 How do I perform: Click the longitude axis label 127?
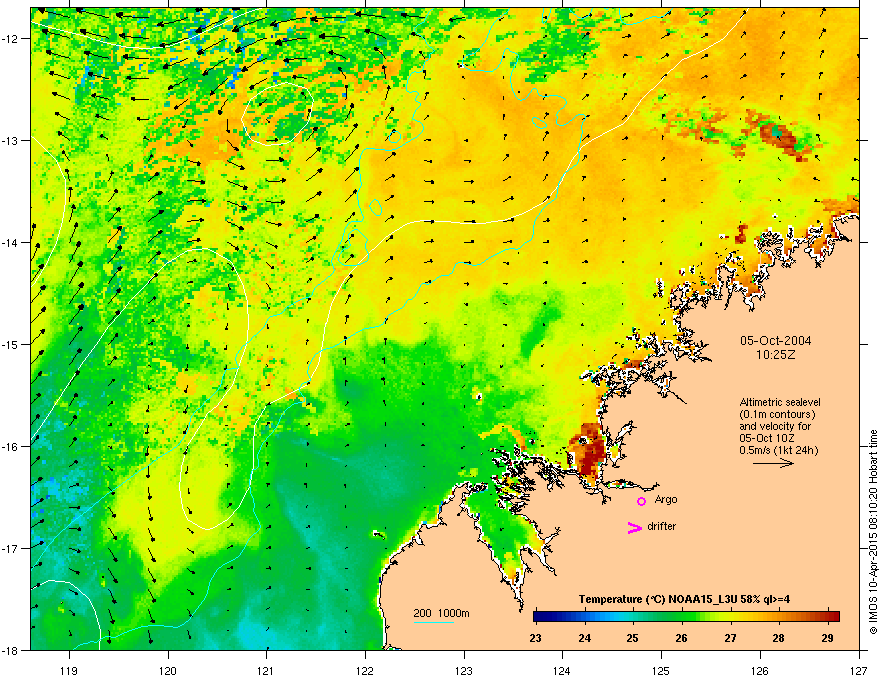[859, 670]
